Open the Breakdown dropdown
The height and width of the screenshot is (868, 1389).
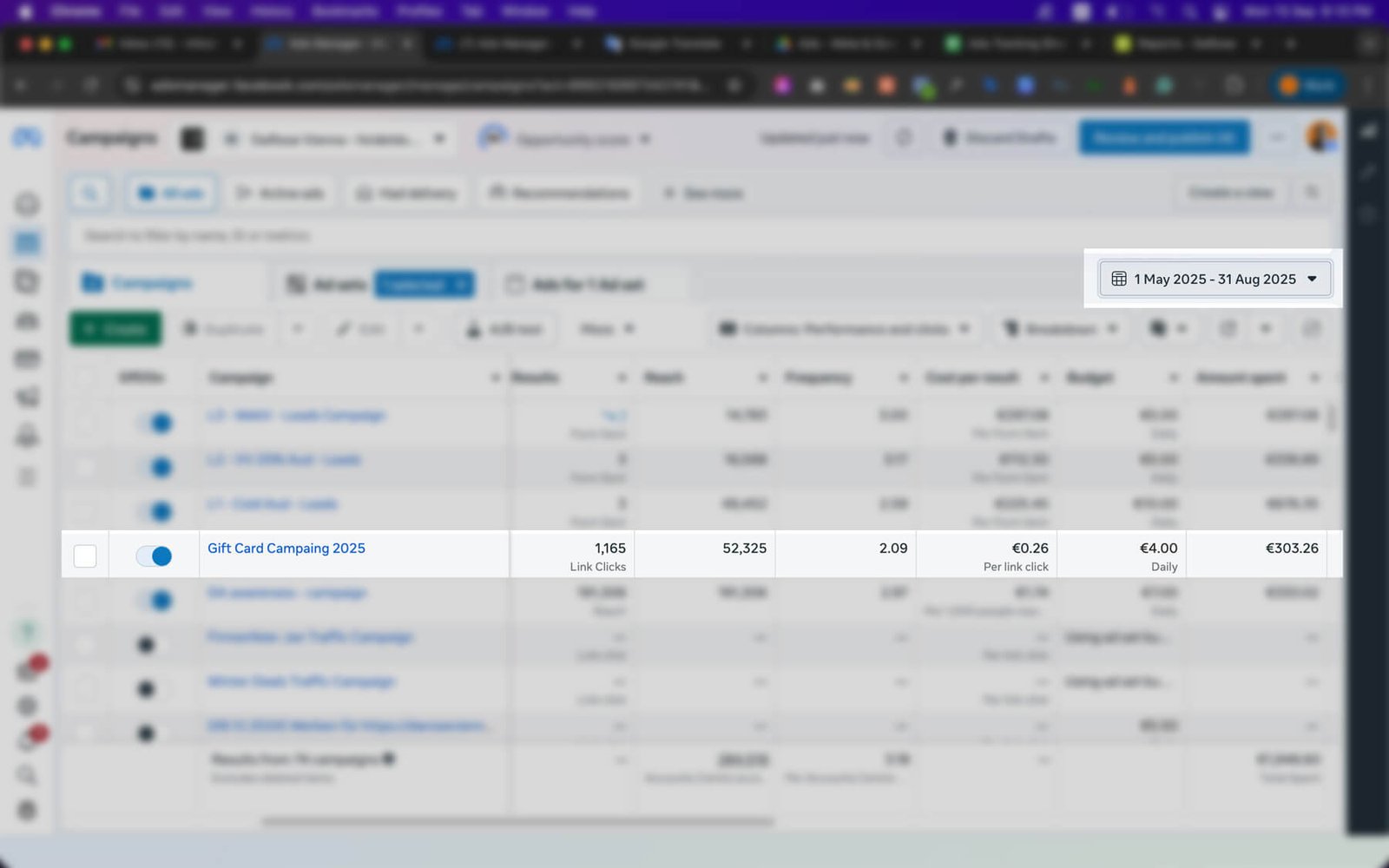point(1061,329)
